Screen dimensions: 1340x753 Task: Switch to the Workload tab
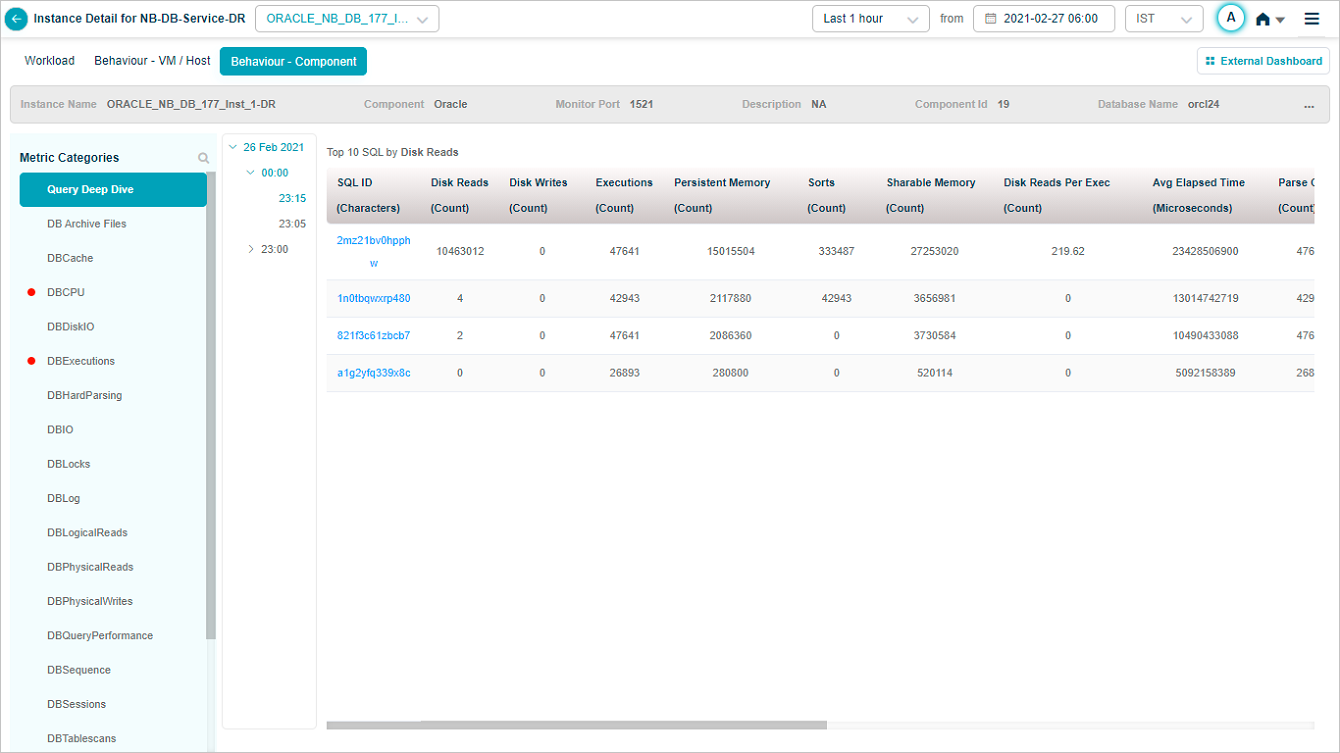click(49, 61)
